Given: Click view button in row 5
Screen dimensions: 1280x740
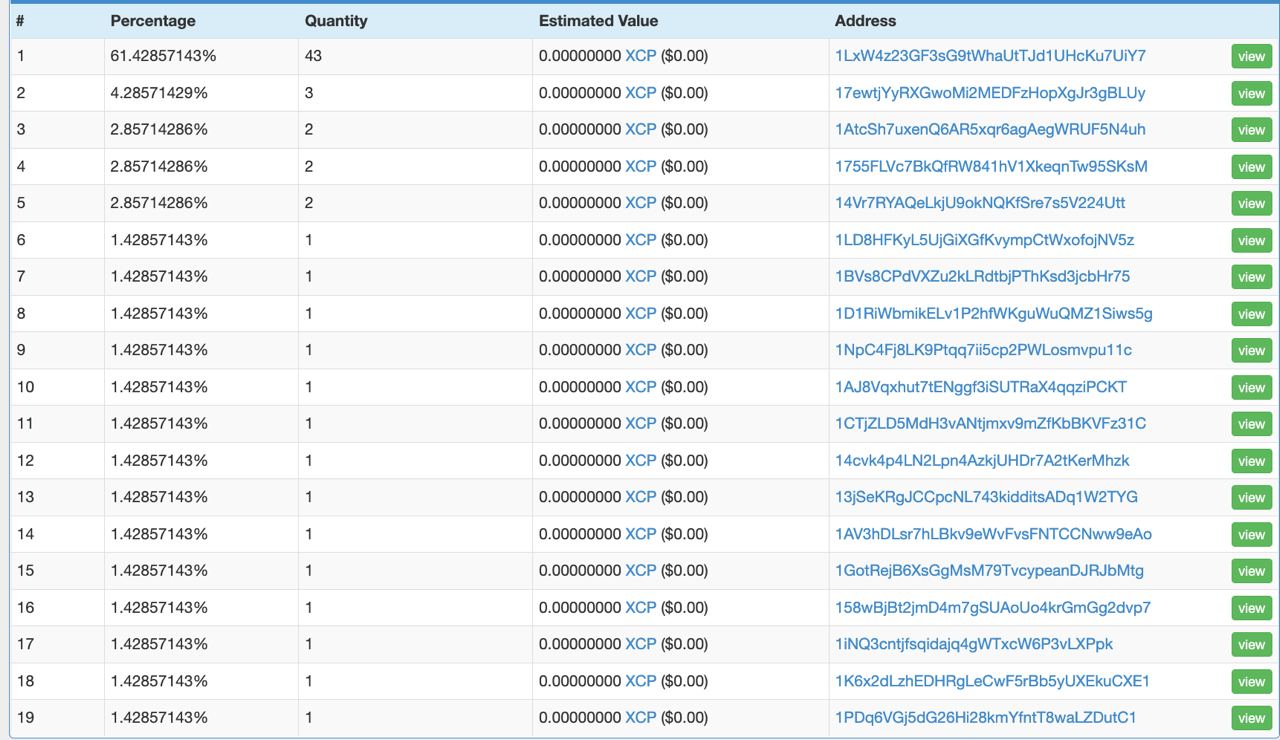Looking at the screenshot, I should [1251, 204].
